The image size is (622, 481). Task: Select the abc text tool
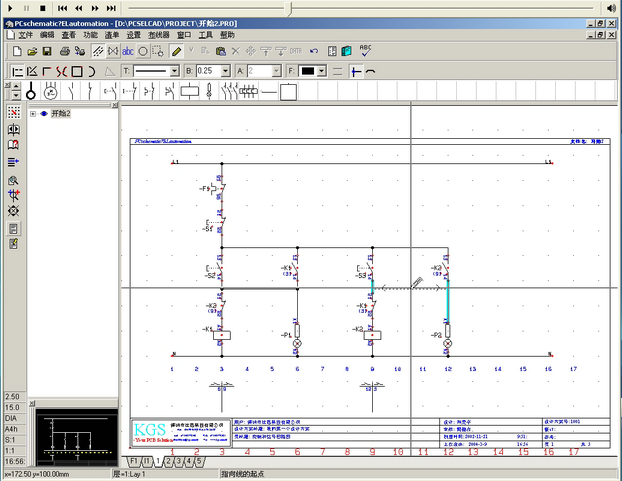(127, 50)
